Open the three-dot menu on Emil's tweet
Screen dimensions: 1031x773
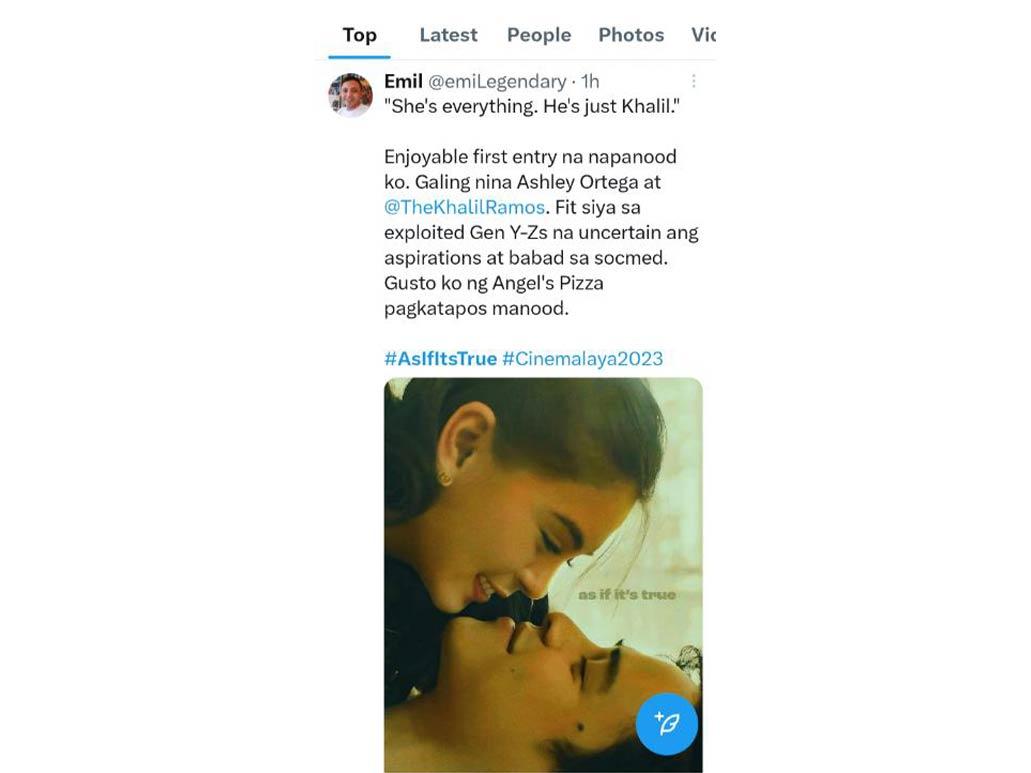[694, 81]
